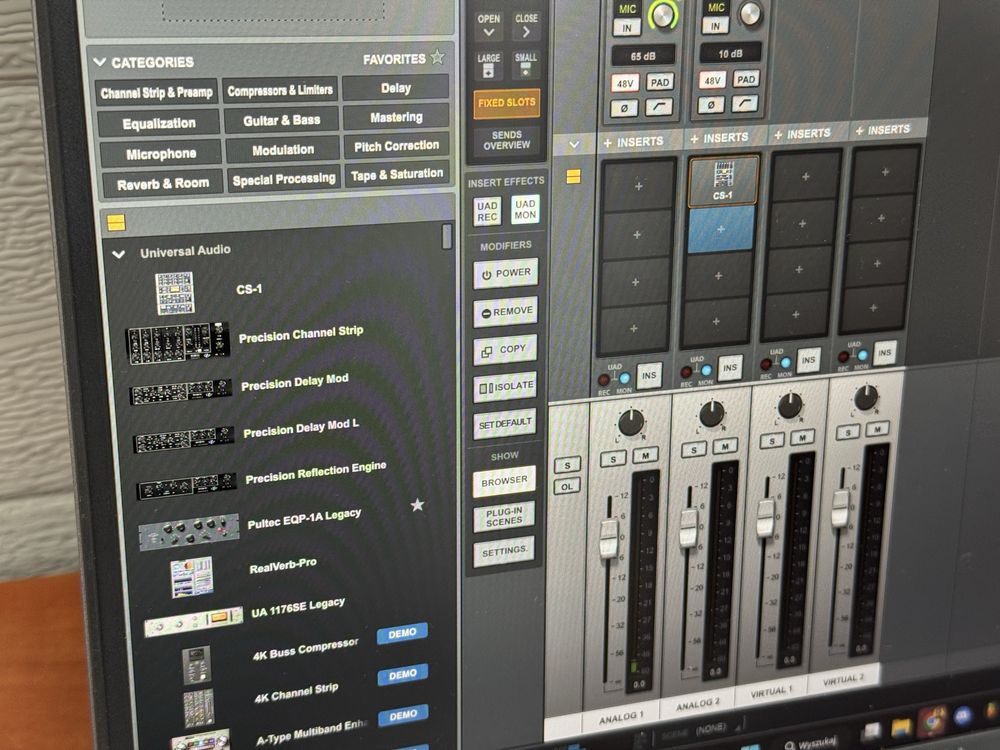Click pan knob on Analog 2

point(711,415)
